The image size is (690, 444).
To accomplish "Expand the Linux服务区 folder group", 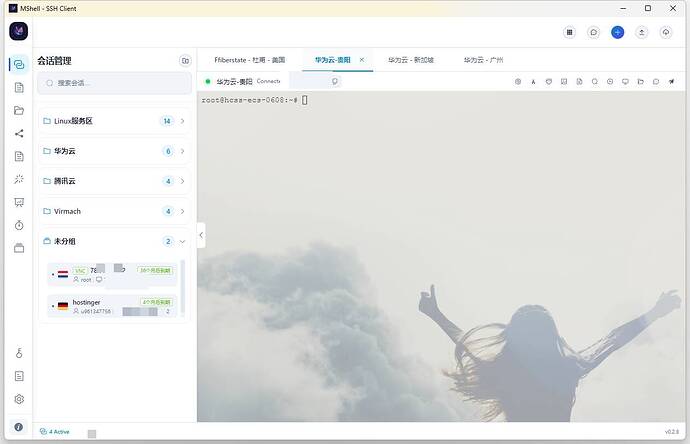I will [114, 121].
